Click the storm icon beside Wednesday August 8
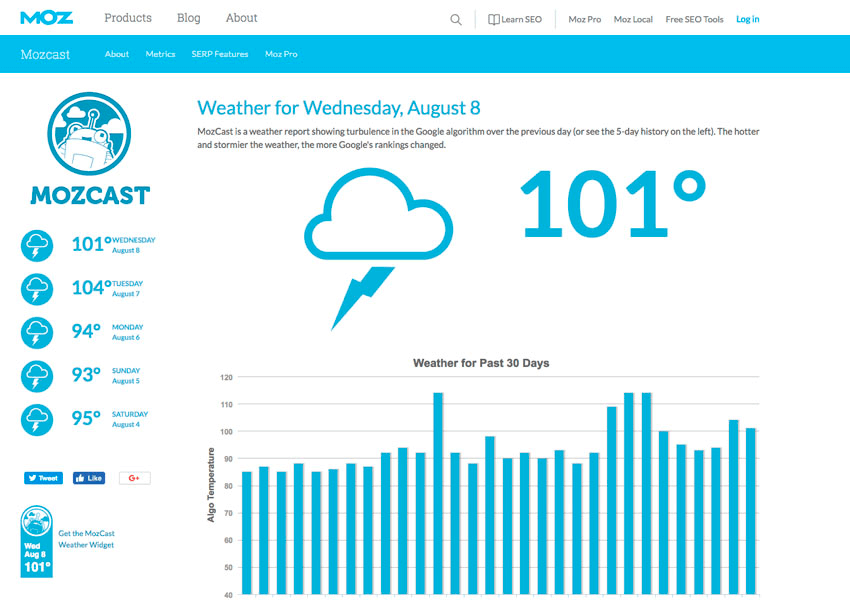 (x=37, y=246)
